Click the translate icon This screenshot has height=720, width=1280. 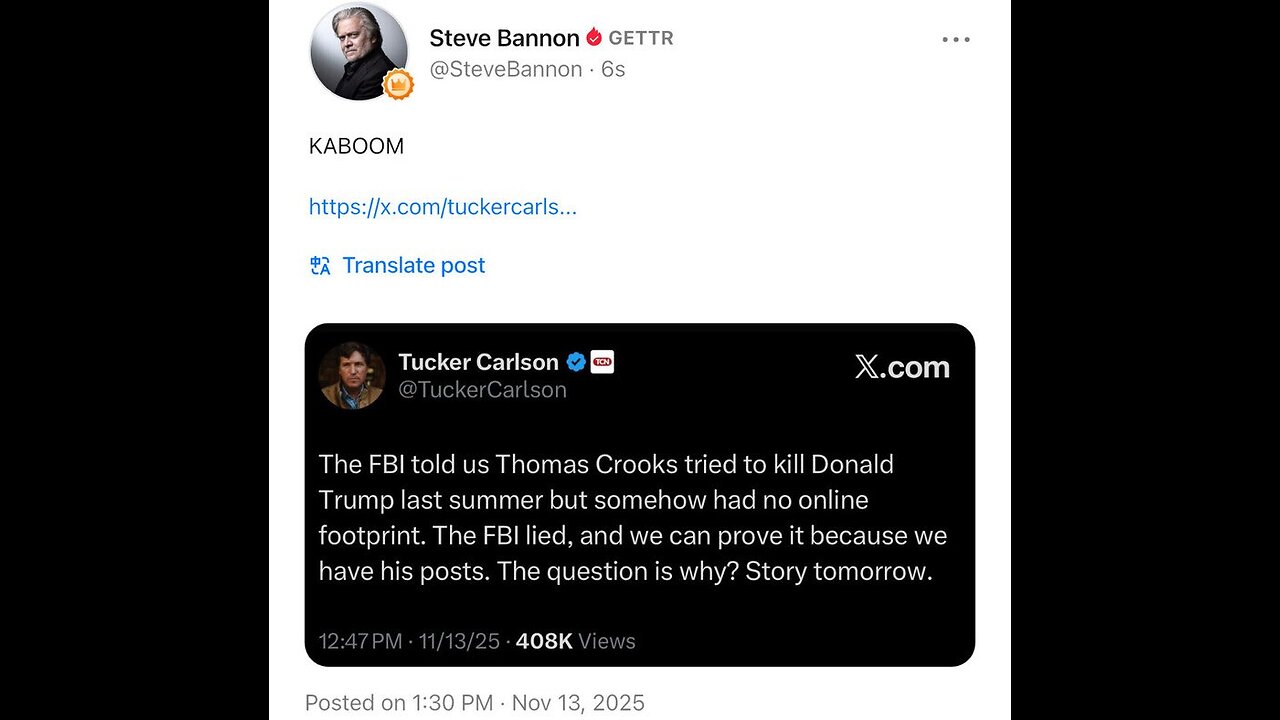coord(320,265)
